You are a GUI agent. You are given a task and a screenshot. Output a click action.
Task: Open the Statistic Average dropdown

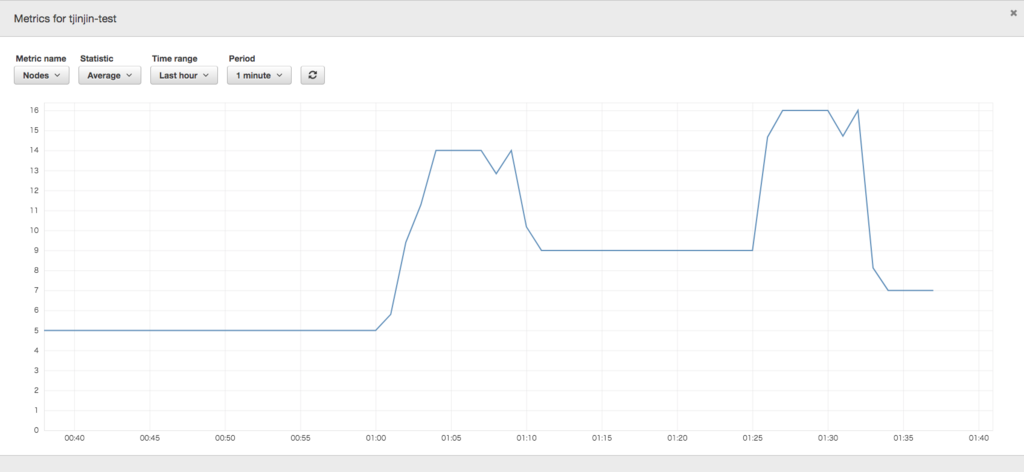click(110, 75)
